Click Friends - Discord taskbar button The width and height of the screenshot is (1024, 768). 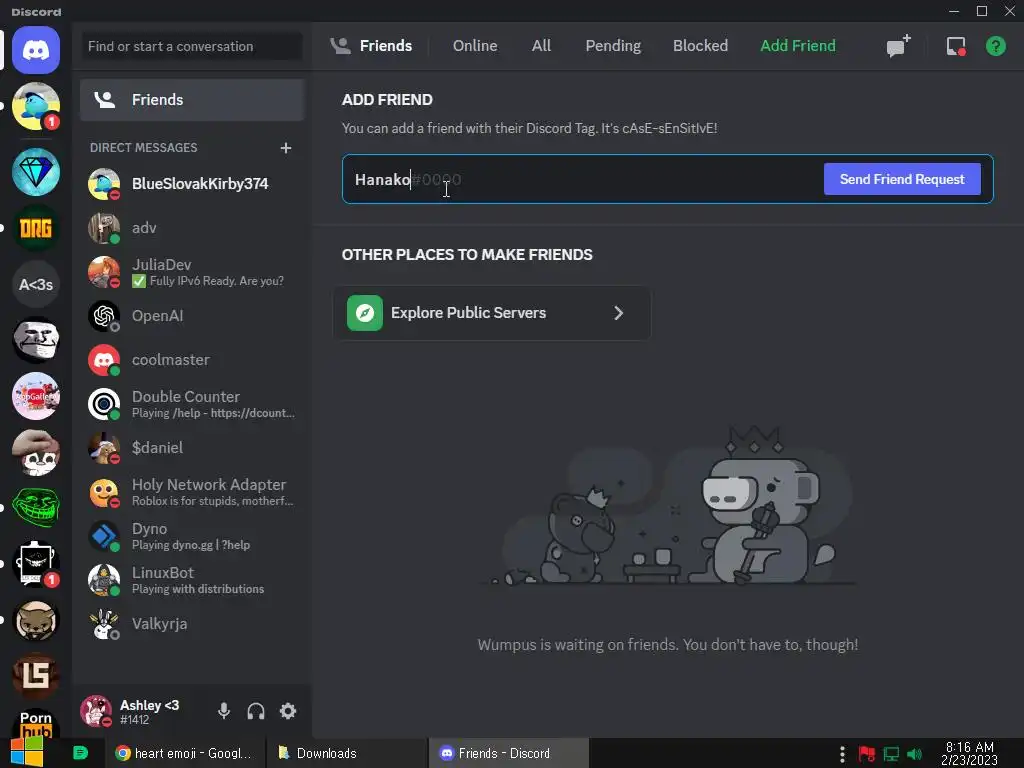point(509,753)
